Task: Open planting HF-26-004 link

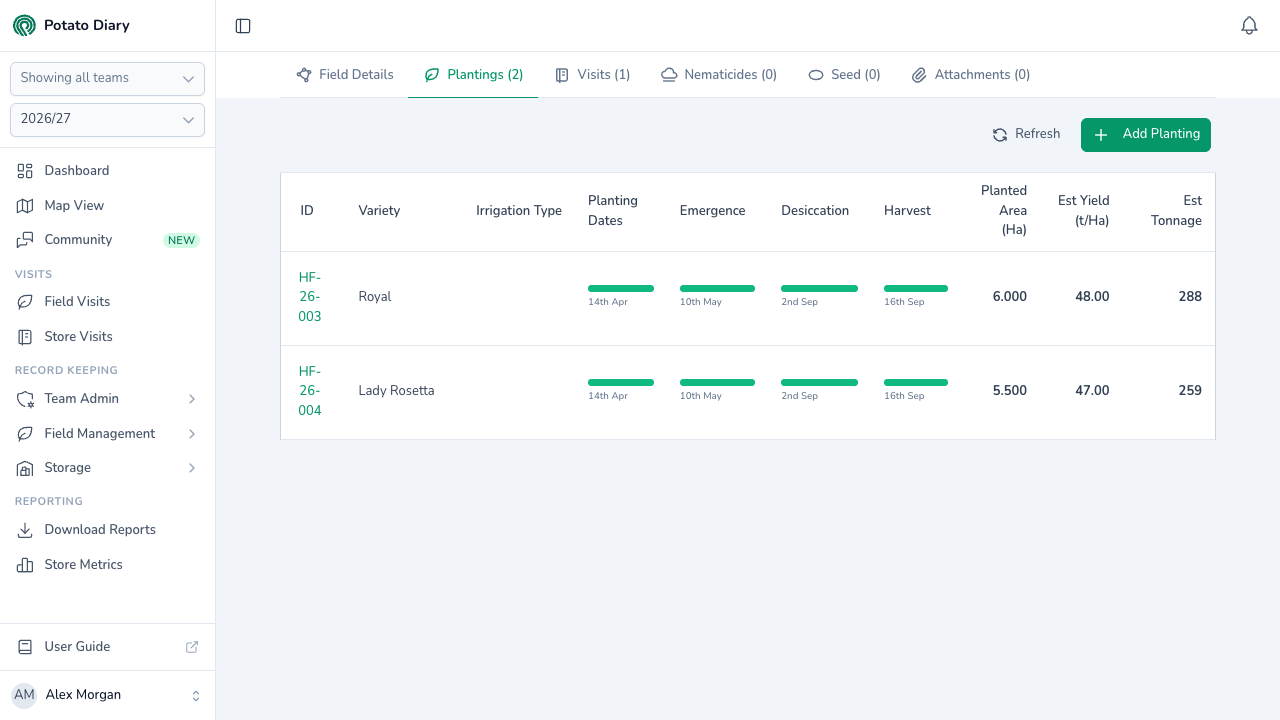Action: tap(310, 391)
